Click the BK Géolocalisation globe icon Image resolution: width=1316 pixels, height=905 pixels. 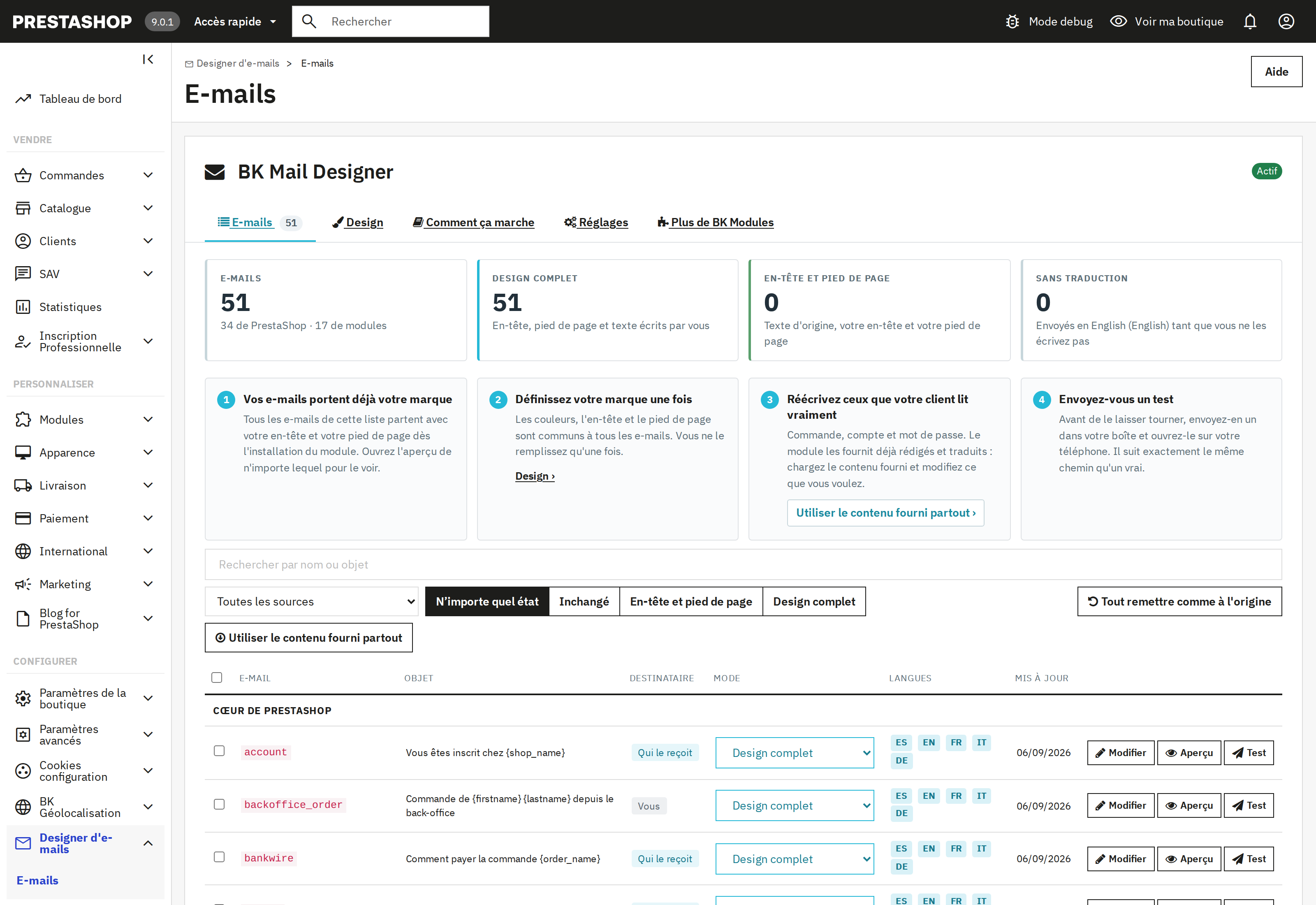click(x=23, y=807)
